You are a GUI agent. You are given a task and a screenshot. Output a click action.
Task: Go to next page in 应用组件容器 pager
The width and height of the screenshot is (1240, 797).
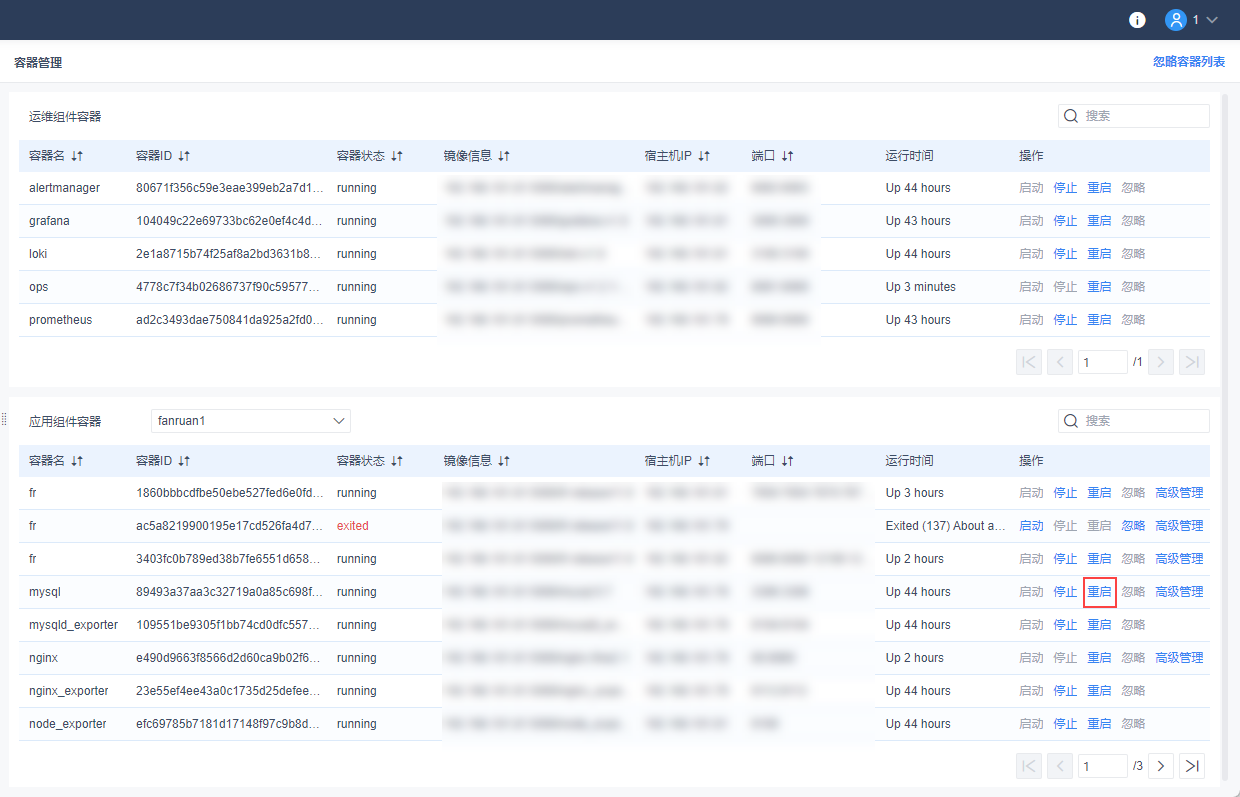point(1160,766)
